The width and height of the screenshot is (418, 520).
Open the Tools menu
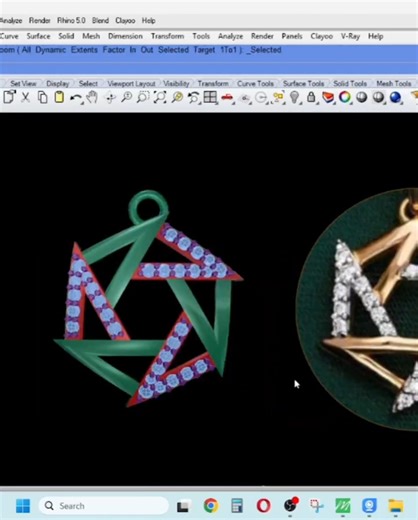(x=201, y=36)
